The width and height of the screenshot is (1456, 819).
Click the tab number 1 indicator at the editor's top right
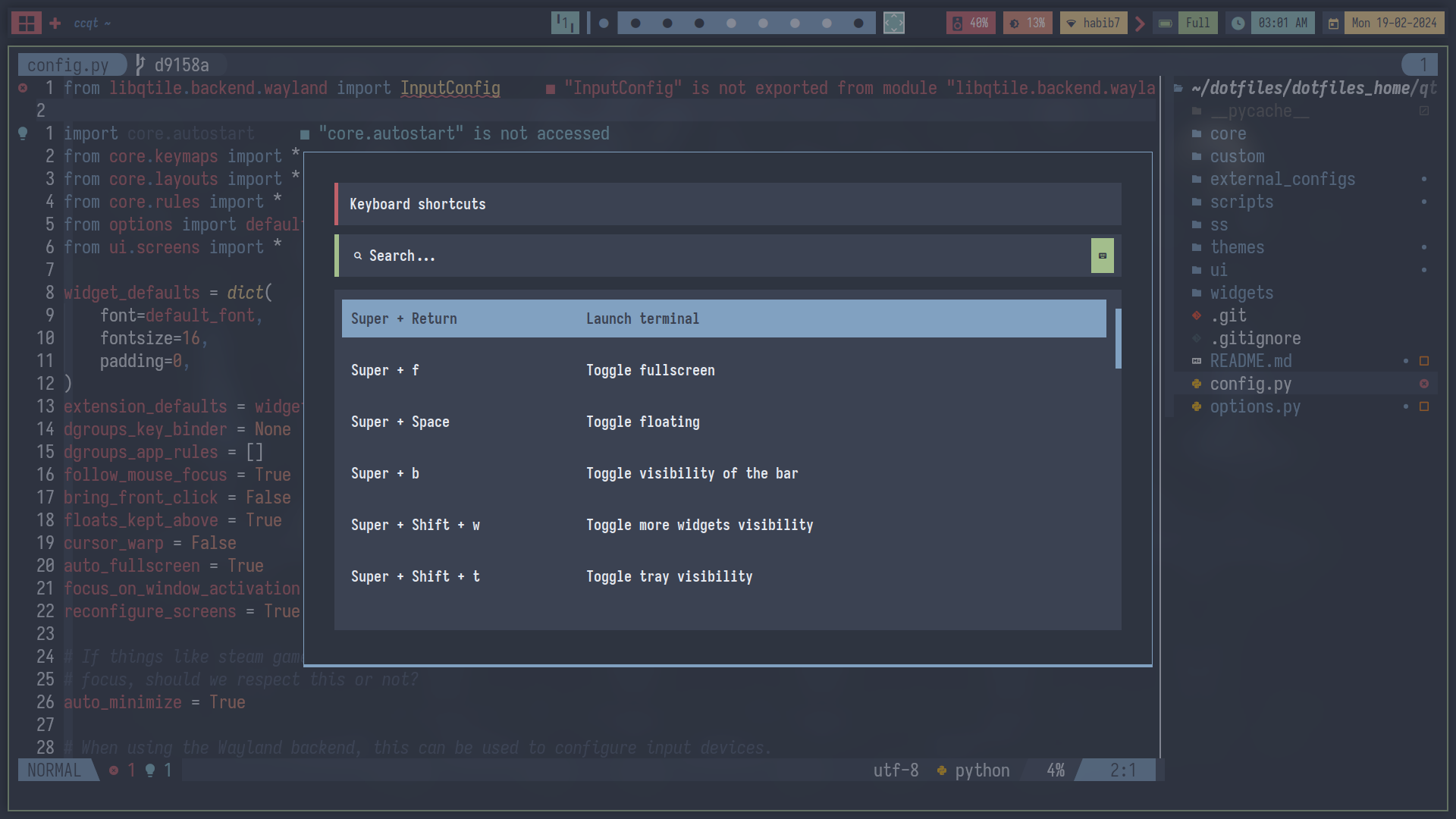point(1420,64)
